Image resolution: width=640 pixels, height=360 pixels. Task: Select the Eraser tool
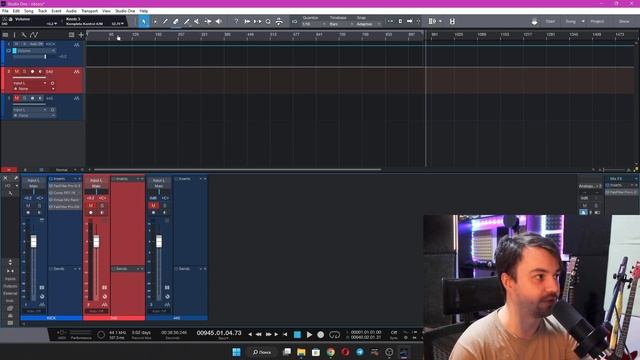click(x=176, y=21)
